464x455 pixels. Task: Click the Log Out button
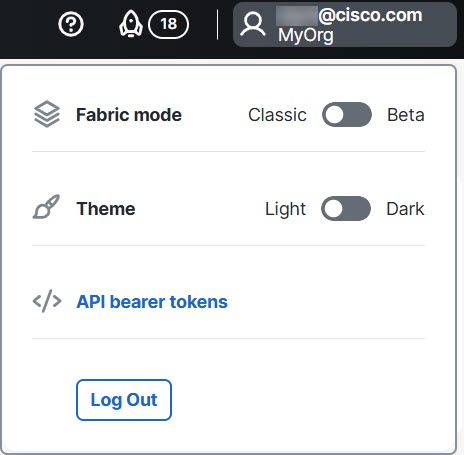[124, 400]
